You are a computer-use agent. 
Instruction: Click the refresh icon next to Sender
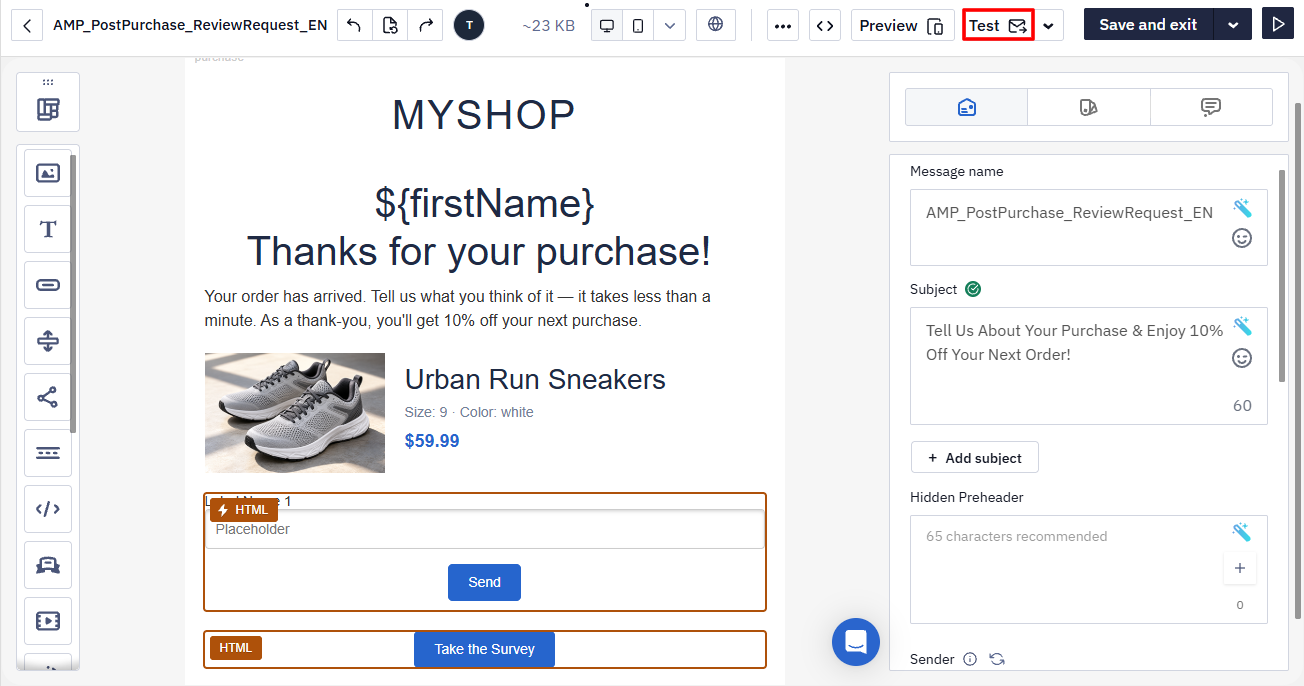click(997, 659)
